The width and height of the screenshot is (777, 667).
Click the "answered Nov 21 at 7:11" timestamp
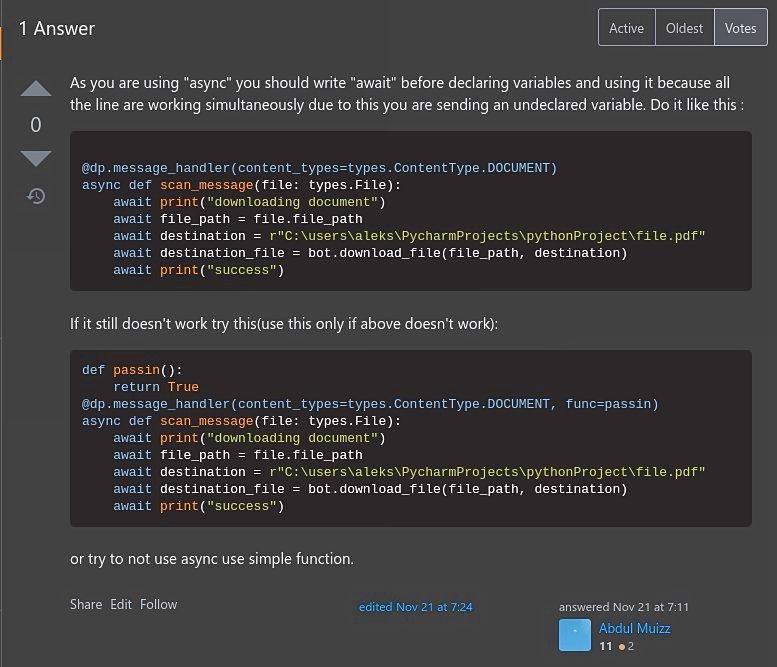tap(623, 607)
